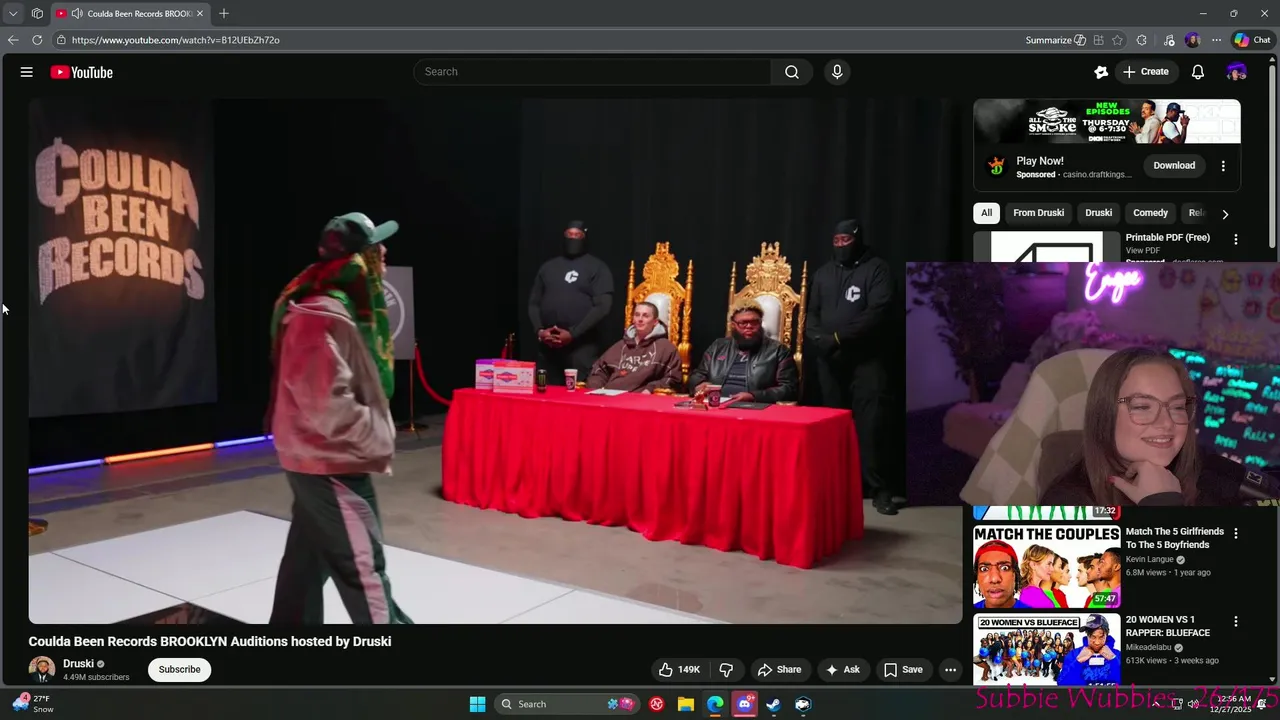Select the Druski filter chip
Image resolution: width=1280 pixels, height=720 pixels.
1098,213
